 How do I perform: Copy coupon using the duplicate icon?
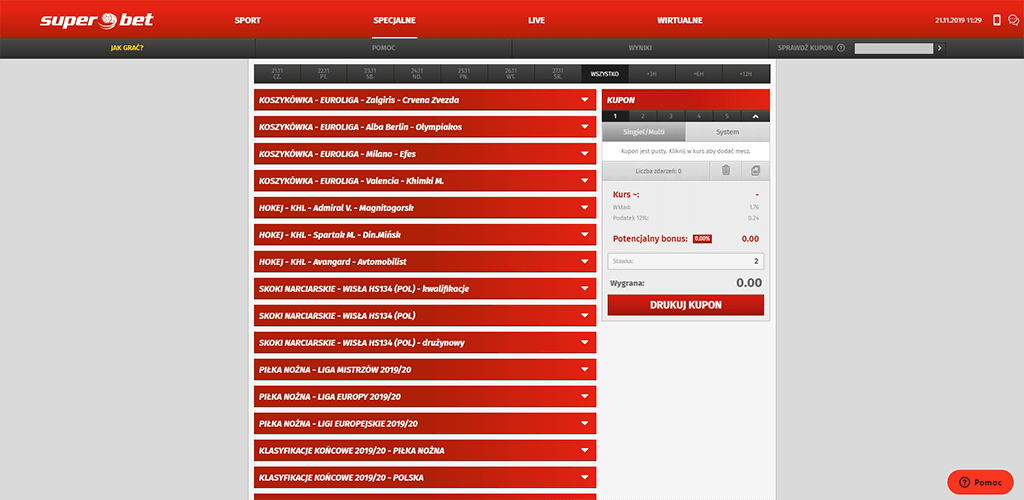point(756,170)
